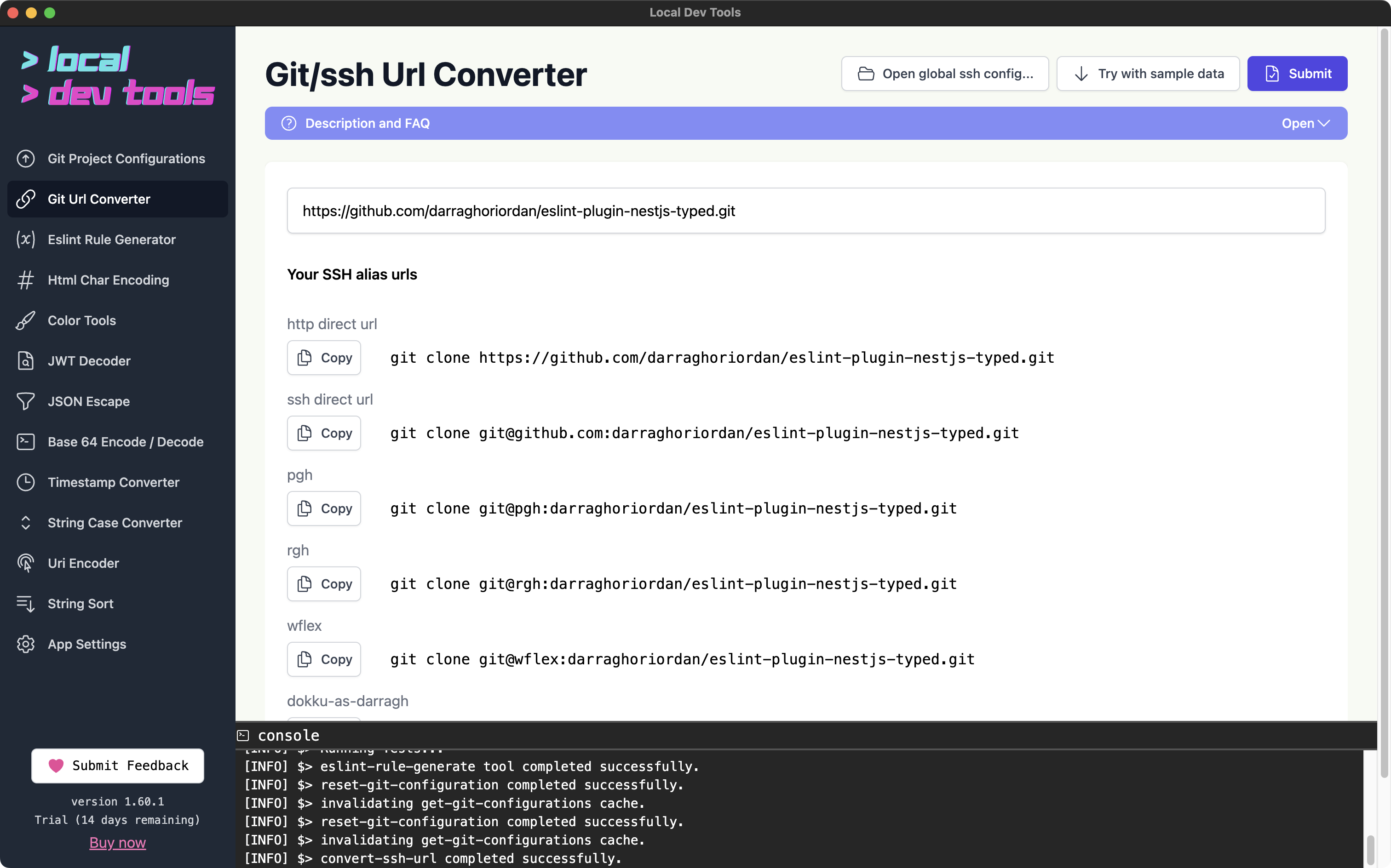Click Open global ssh config button
1391x868 pixels.
click(x=945, y=74)
